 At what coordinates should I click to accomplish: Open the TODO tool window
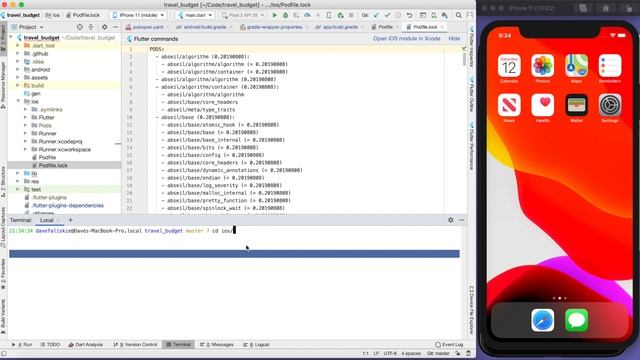click(50, 344)
